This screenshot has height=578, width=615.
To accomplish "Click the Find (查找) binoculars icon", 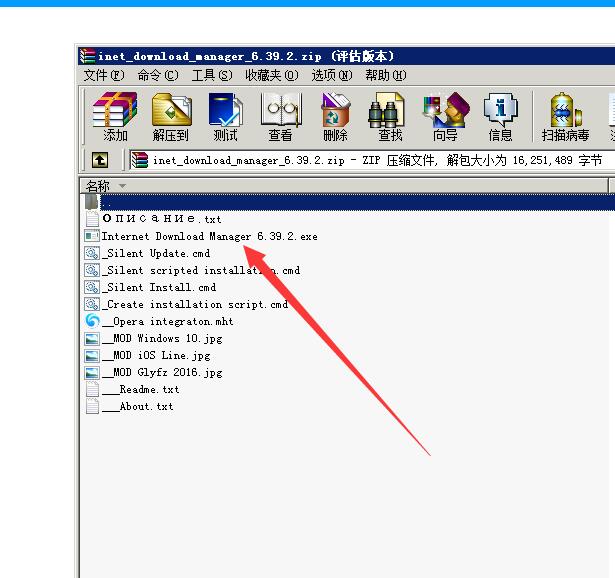I will point(390,117).
